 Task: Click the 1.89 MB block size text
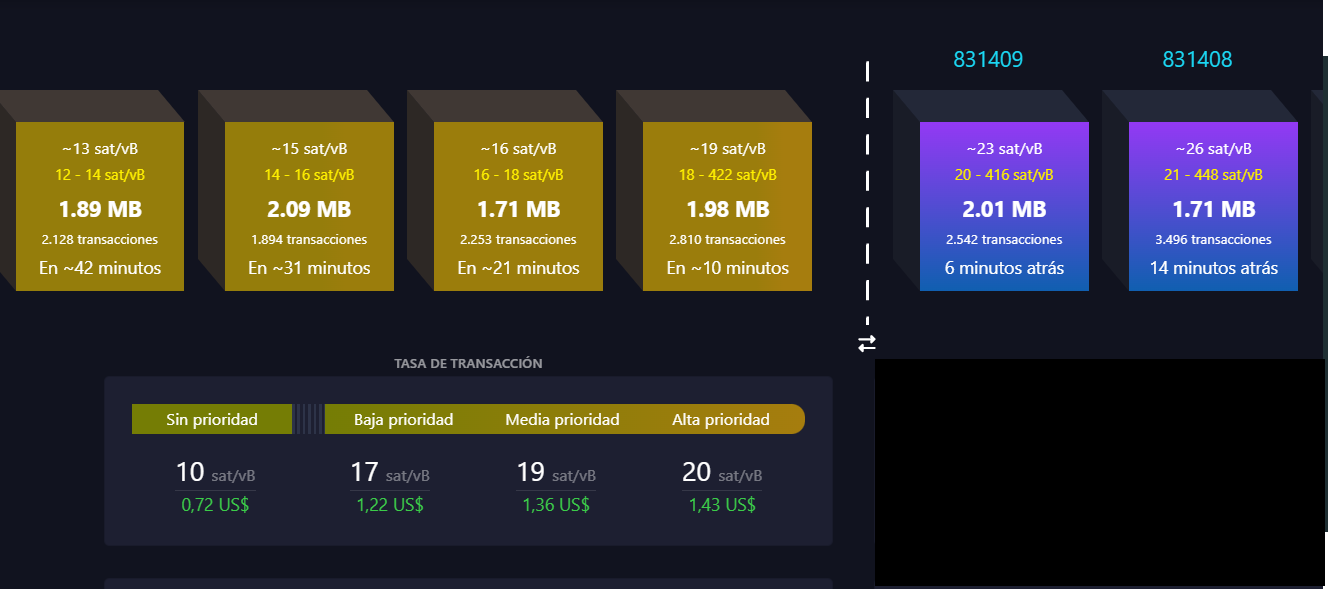[x=100, y=210]
